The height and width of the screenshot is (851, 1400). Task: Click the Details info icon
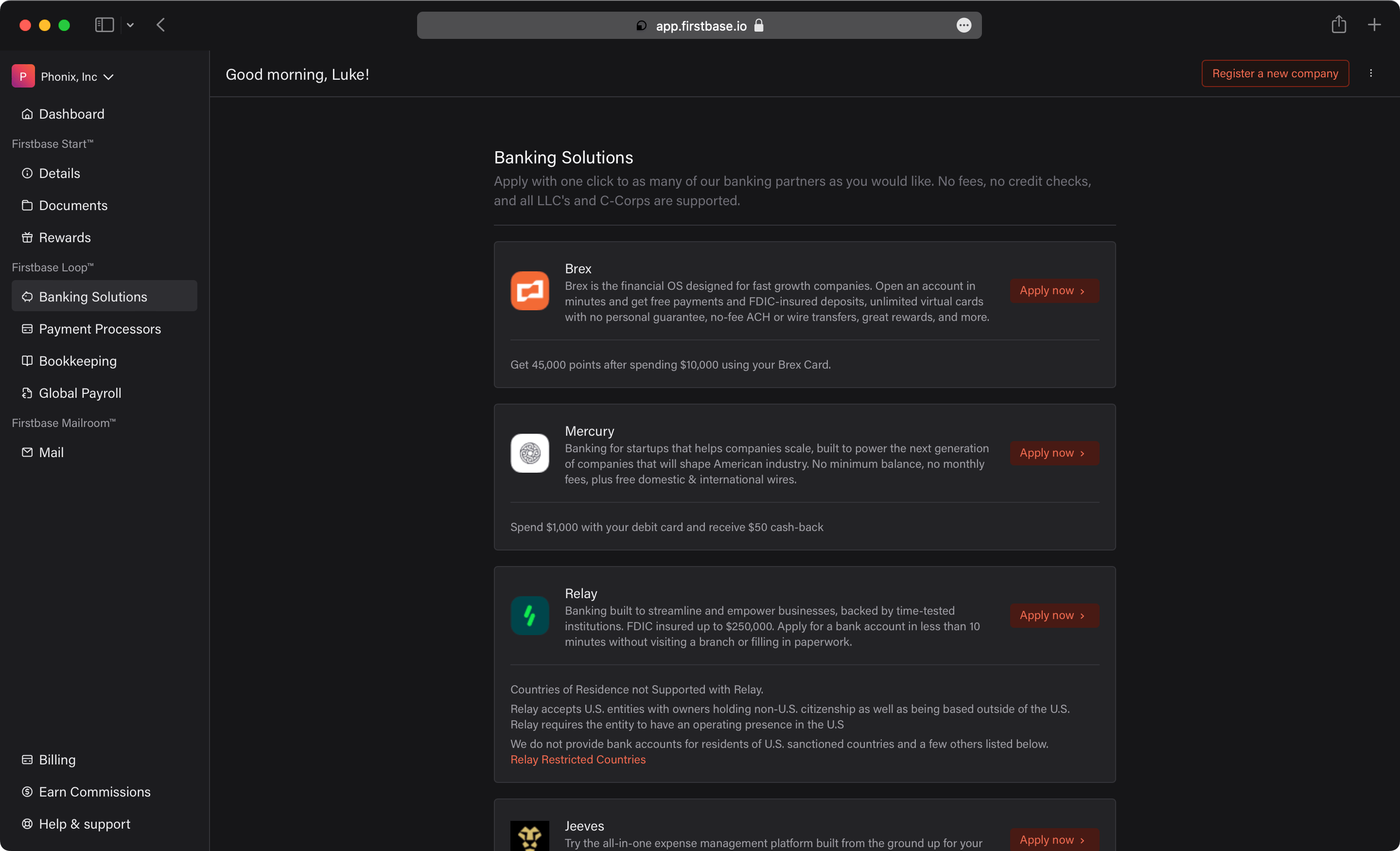(x=27, y=173)
